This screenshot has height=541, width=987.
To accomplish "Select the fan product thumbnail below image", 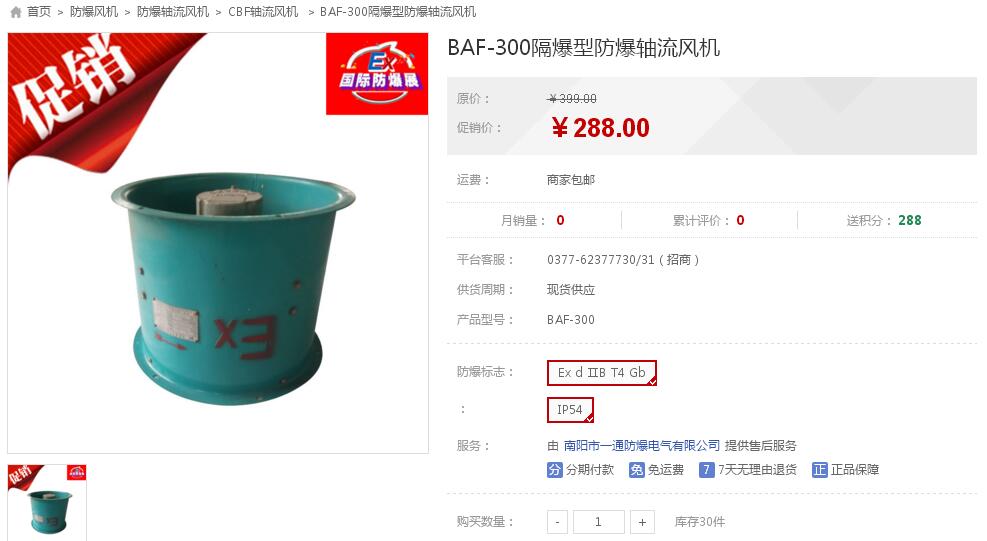I will pos(47,503).
